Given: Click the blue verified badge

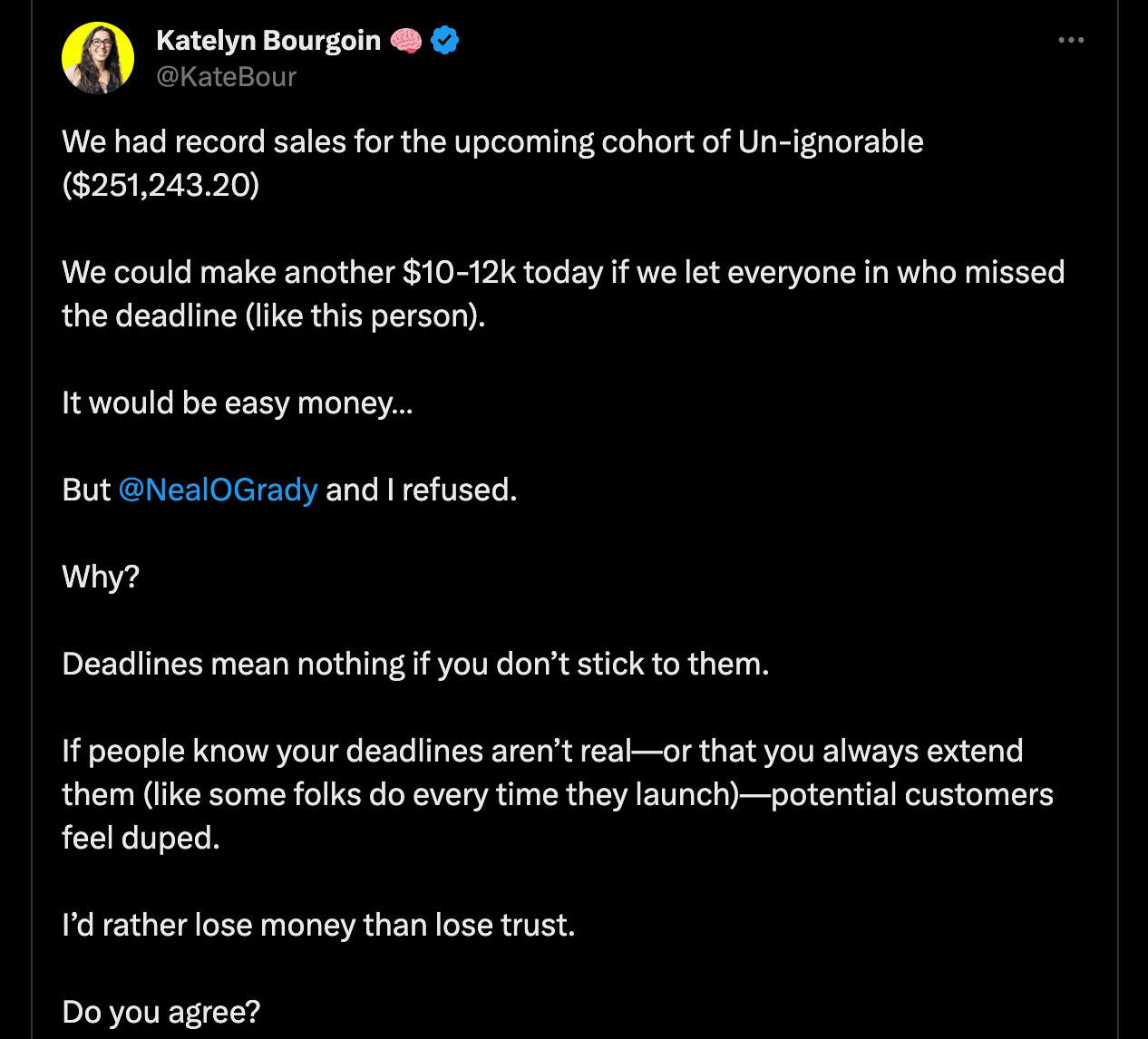Looking at the screenshot, I should (444, 41).
